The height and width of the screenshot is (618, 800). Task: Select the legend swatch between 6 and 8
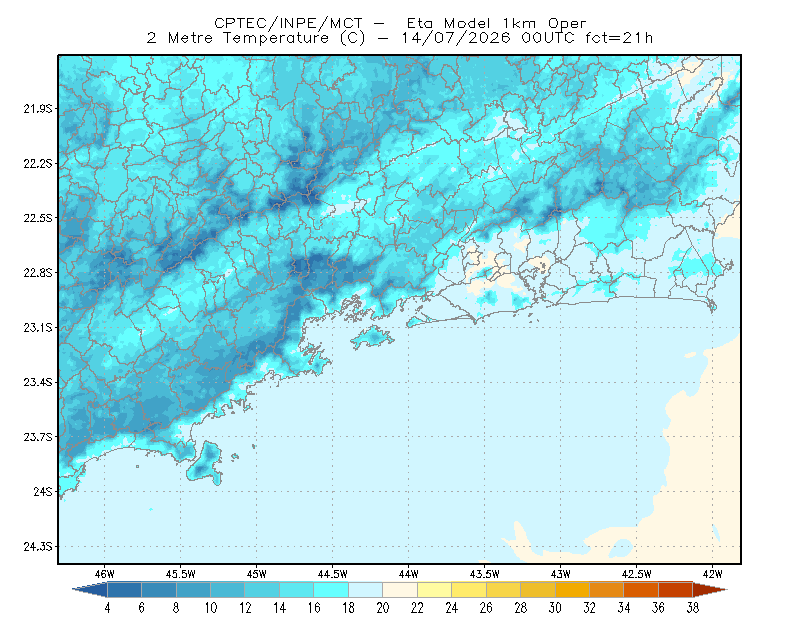159,590
